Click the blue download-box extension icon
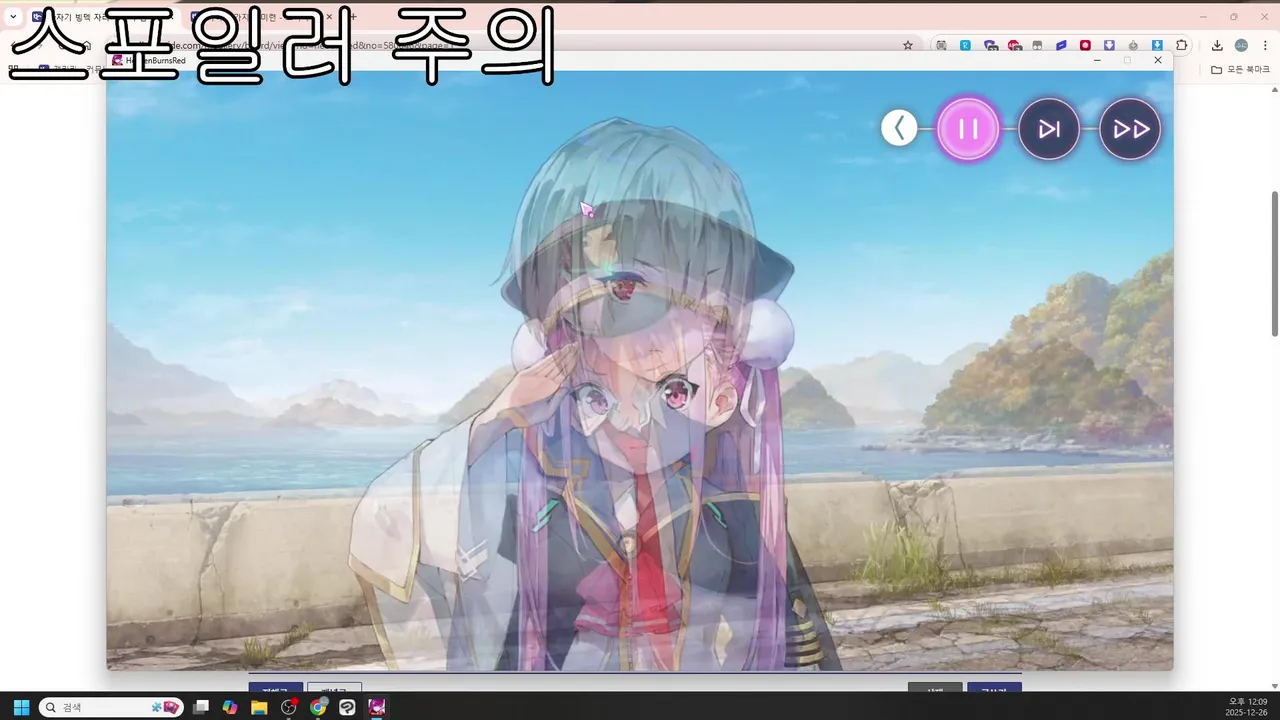 tap(1157, 45)
